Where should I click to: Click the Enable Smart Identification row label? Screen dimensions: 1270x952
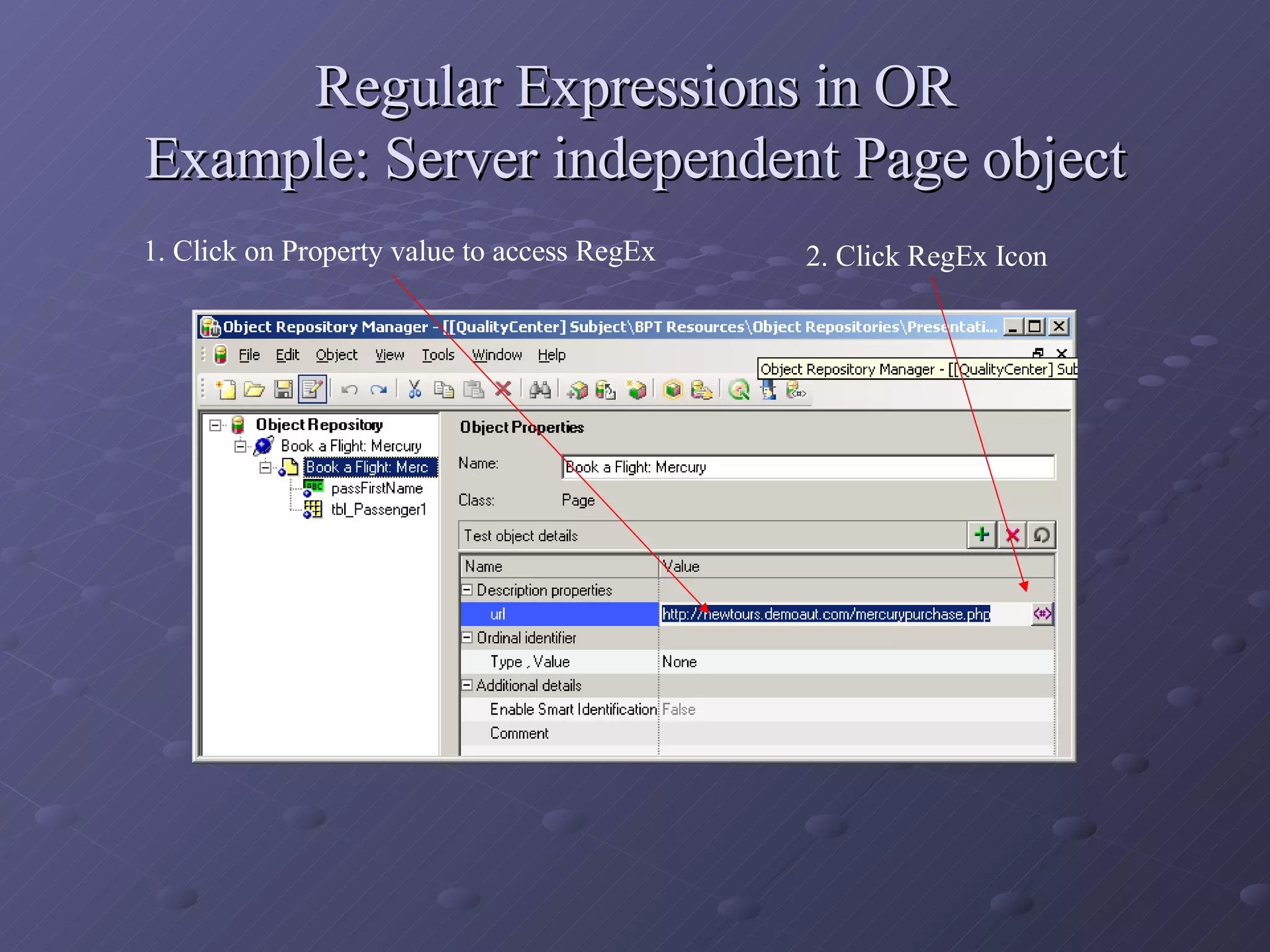[x=573, y=710]
